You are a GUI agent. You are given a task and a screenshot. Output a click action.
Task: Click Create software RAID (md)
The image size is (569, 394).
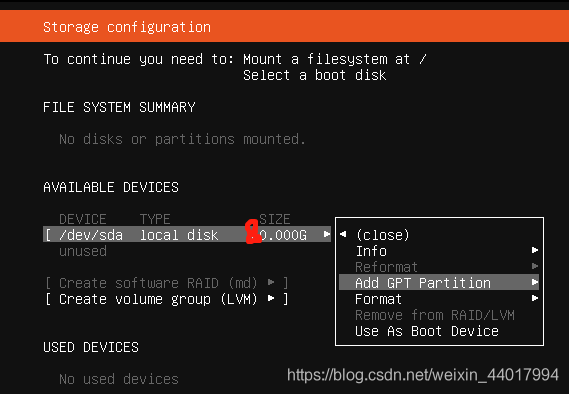tap(167, 283)
